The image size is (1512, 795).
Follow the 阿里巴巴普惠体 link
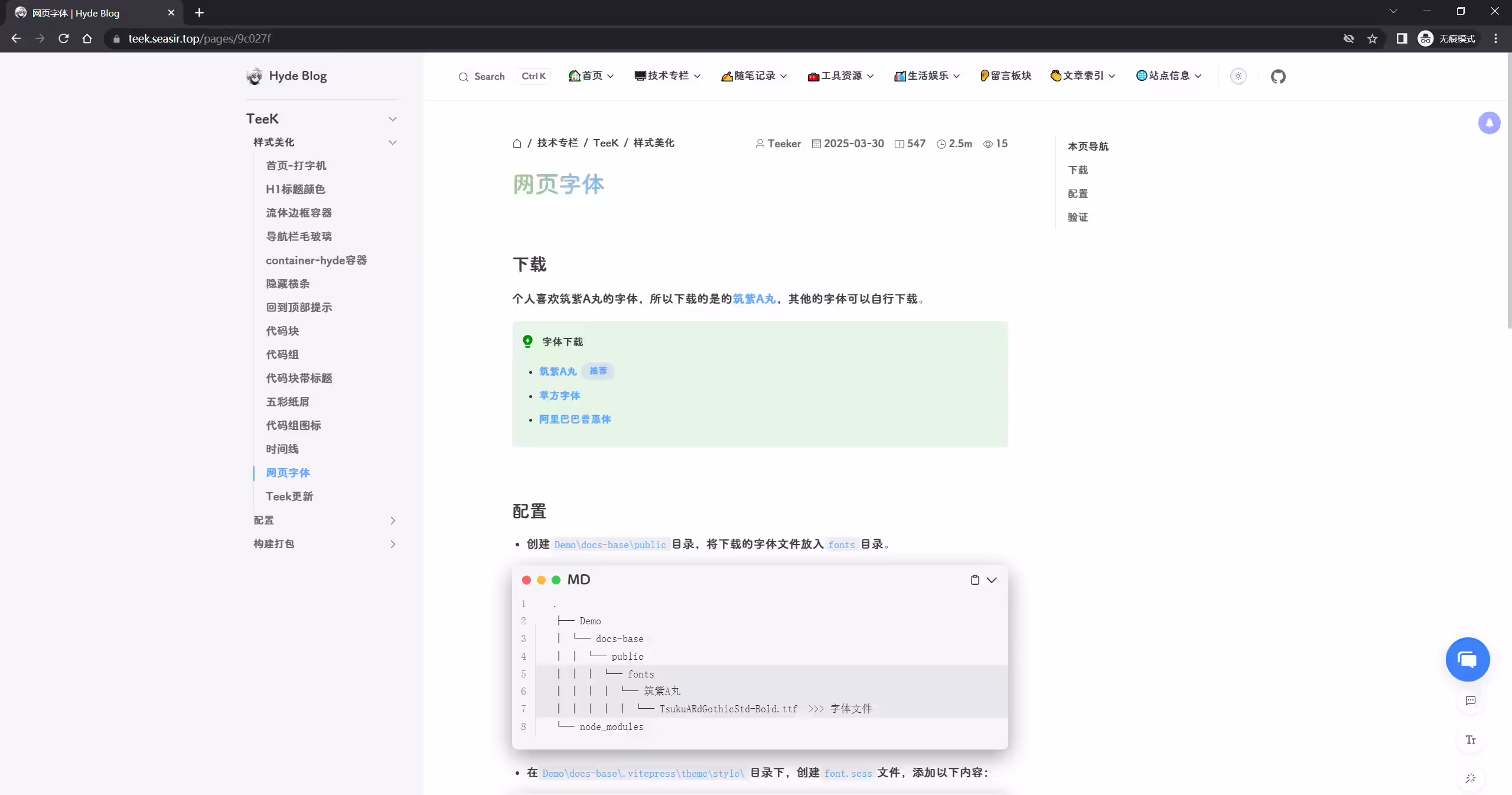tap(575, 419)
